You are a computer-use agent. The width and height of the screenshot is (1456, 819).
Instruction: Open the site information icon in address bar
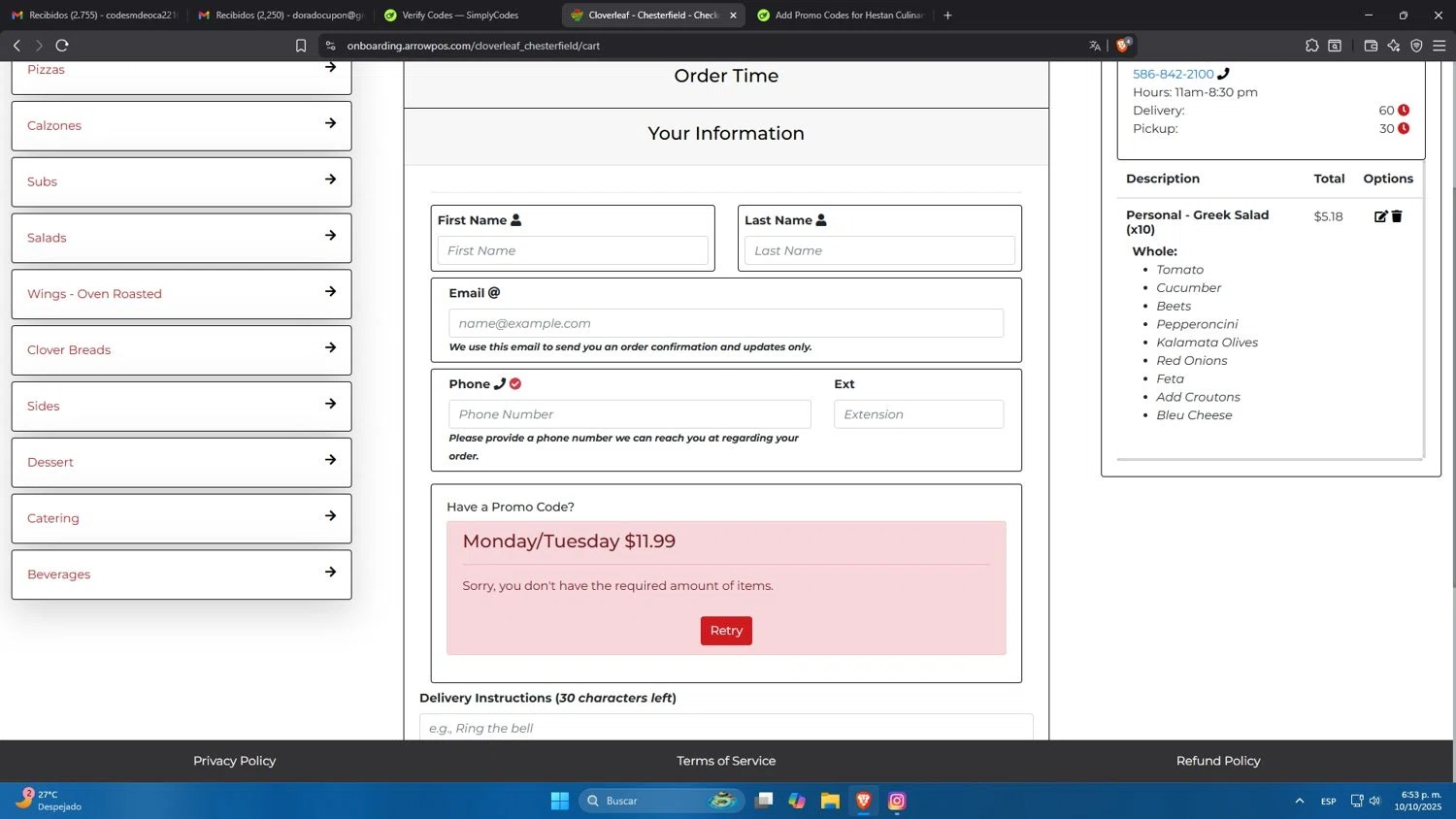coord(330,46)
